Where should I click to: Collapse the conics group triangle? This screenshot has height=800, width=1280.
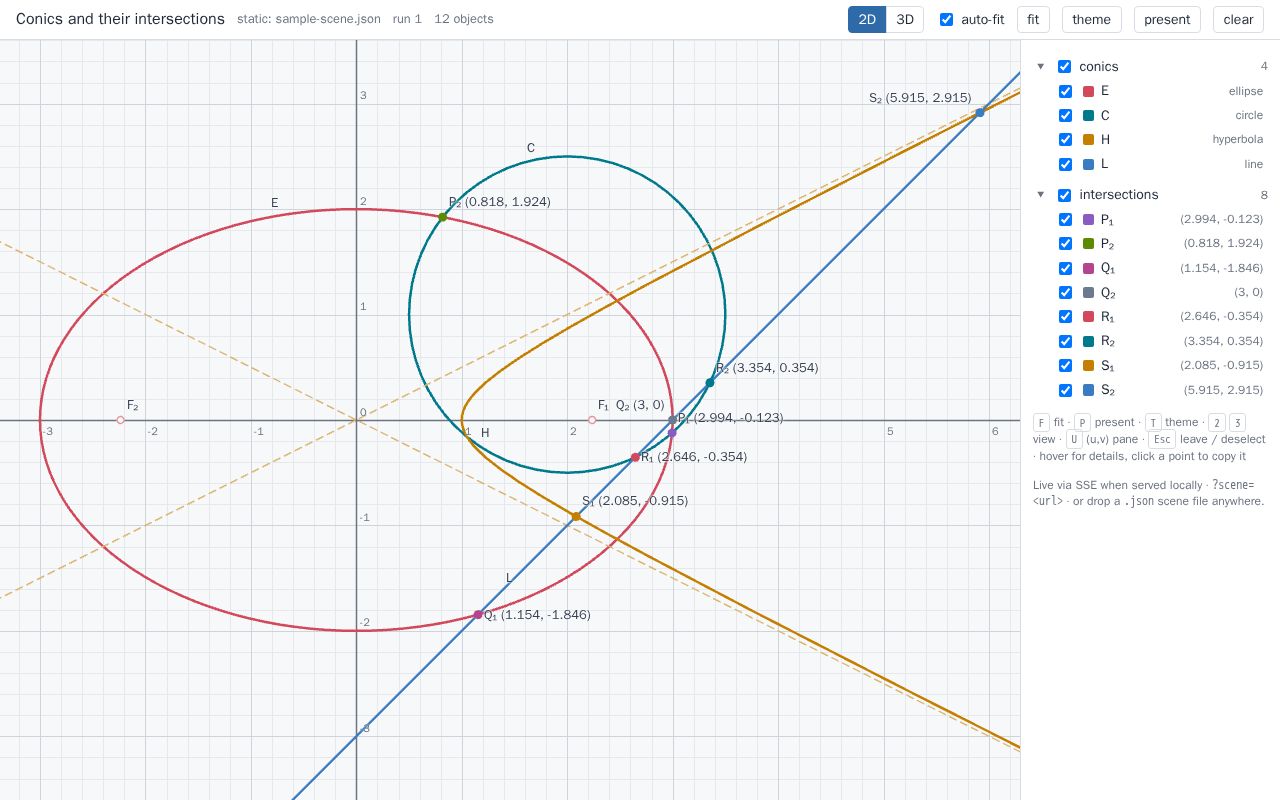1041,66
